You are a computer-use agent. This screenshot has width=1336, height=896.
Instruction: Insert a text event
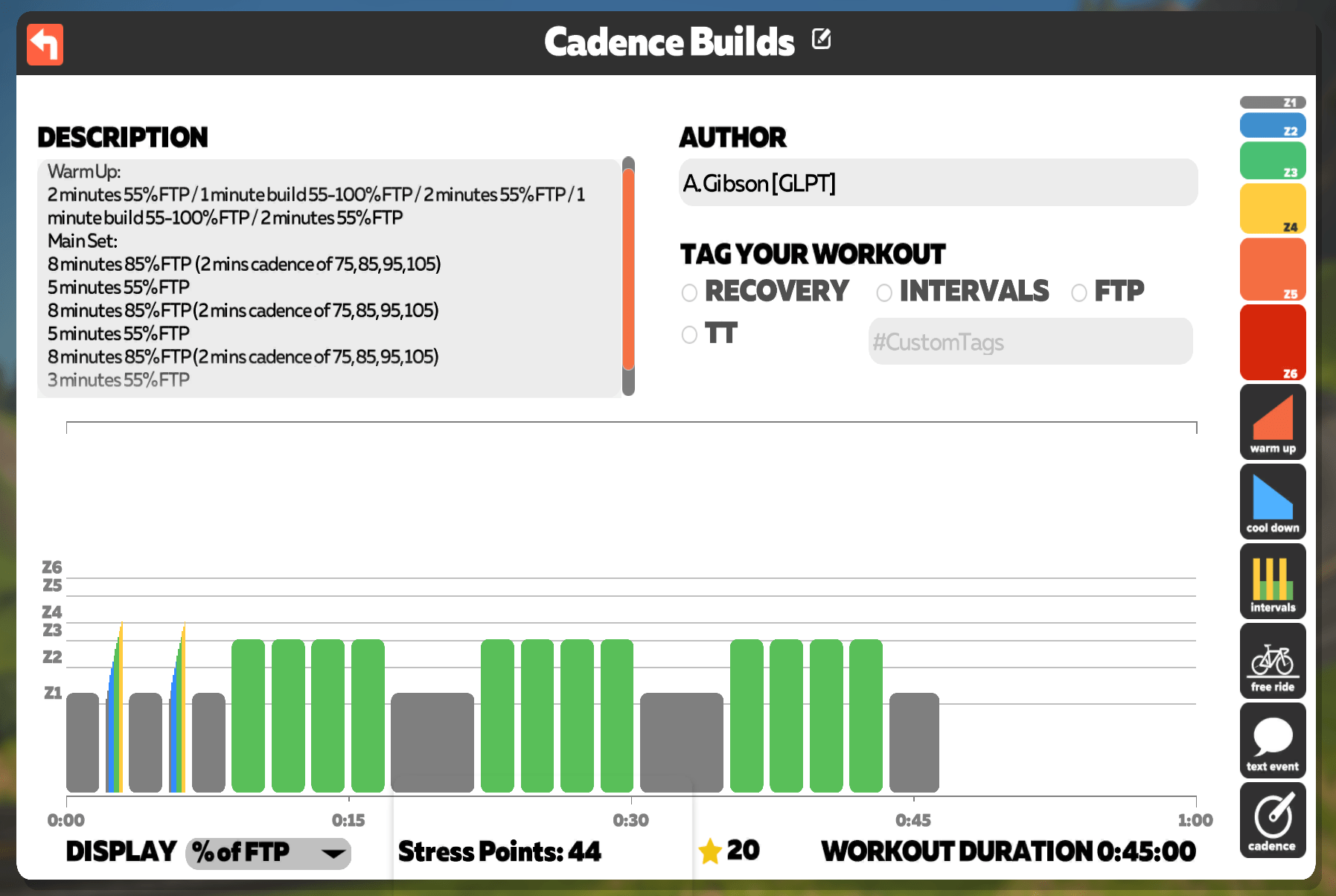1273,740
